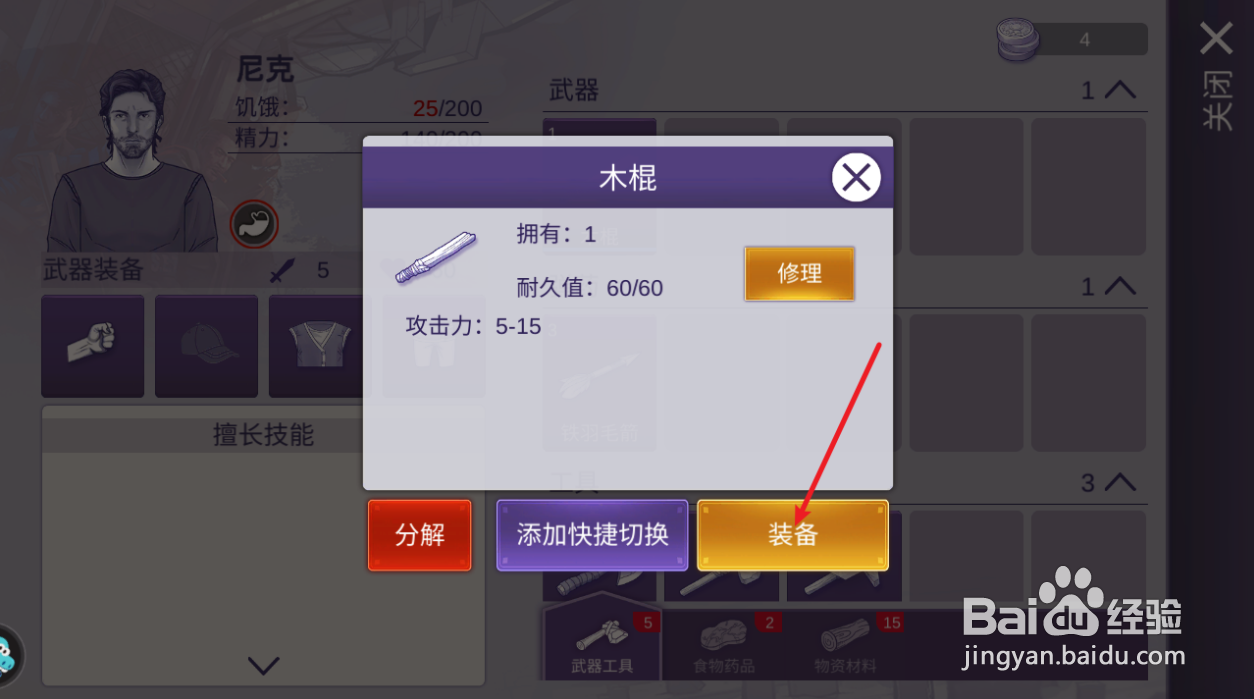This screenshot has width=1254, height=699.
Task: Close the 木棍 item dialog
Action: click(x=856, y=178)
